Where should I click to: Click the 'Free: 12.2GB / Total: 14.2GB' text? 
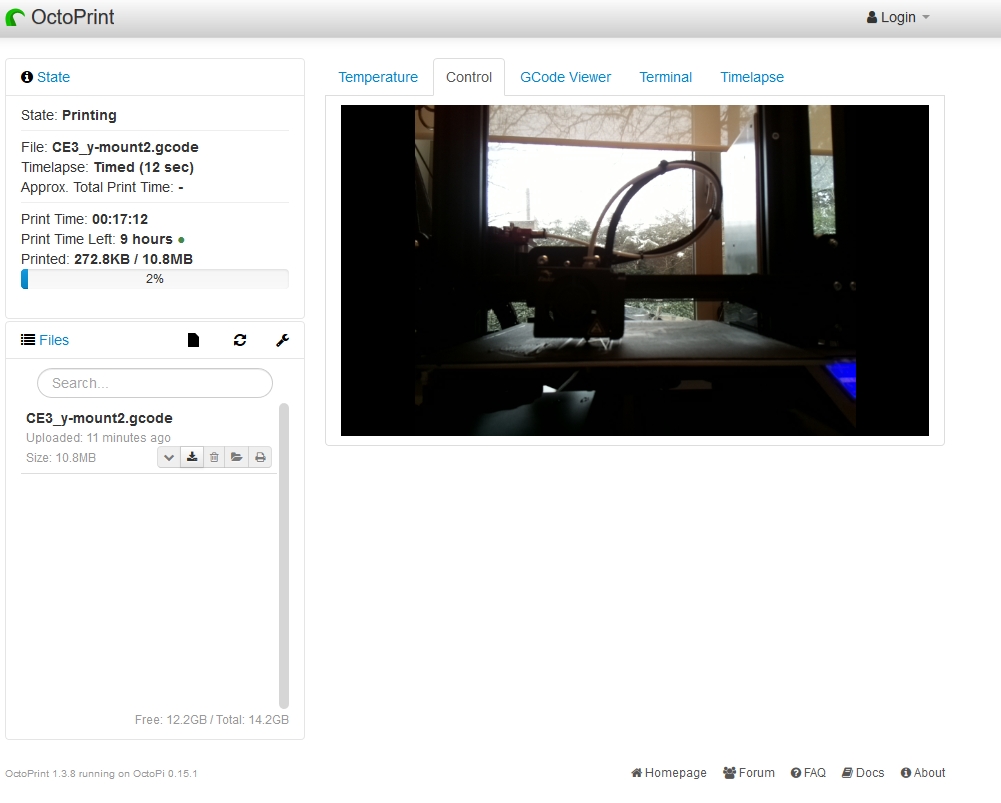pos(212,720)
